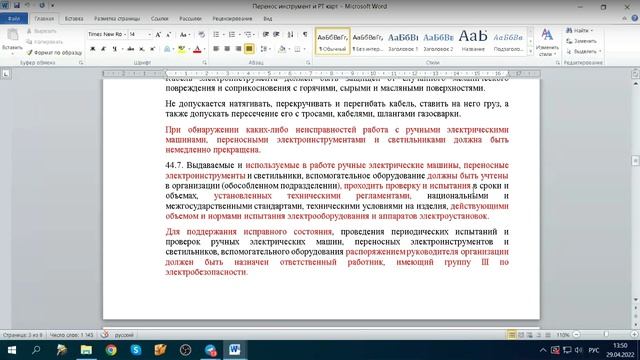This screenshot has width=640, height=360.
Task: Toggle underline formatting Ч
Action: tap(115, 49)
